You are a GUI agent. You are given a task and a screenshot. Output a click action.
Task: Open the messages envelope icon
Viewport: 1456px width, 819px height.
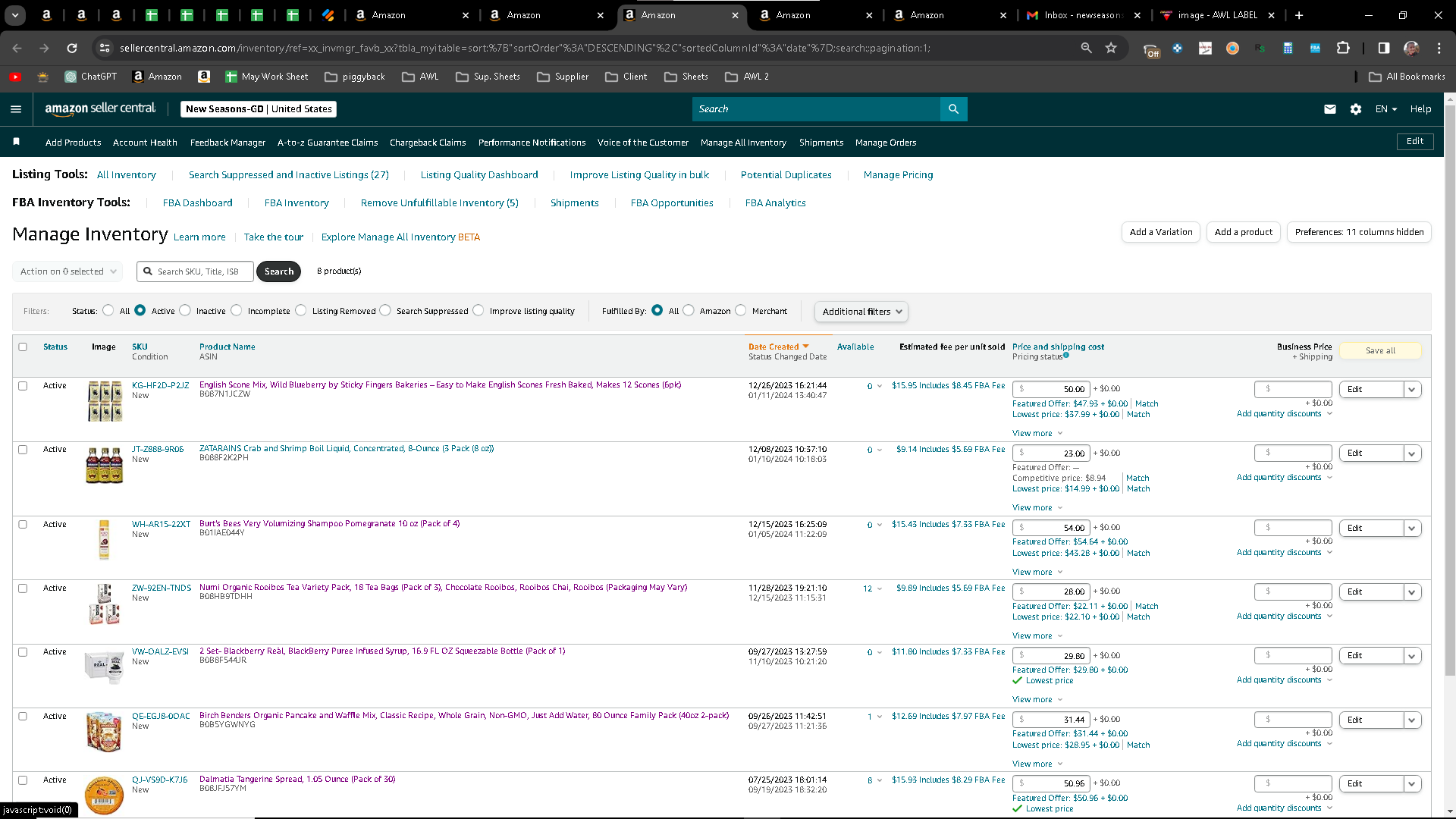pos(1330,109)
